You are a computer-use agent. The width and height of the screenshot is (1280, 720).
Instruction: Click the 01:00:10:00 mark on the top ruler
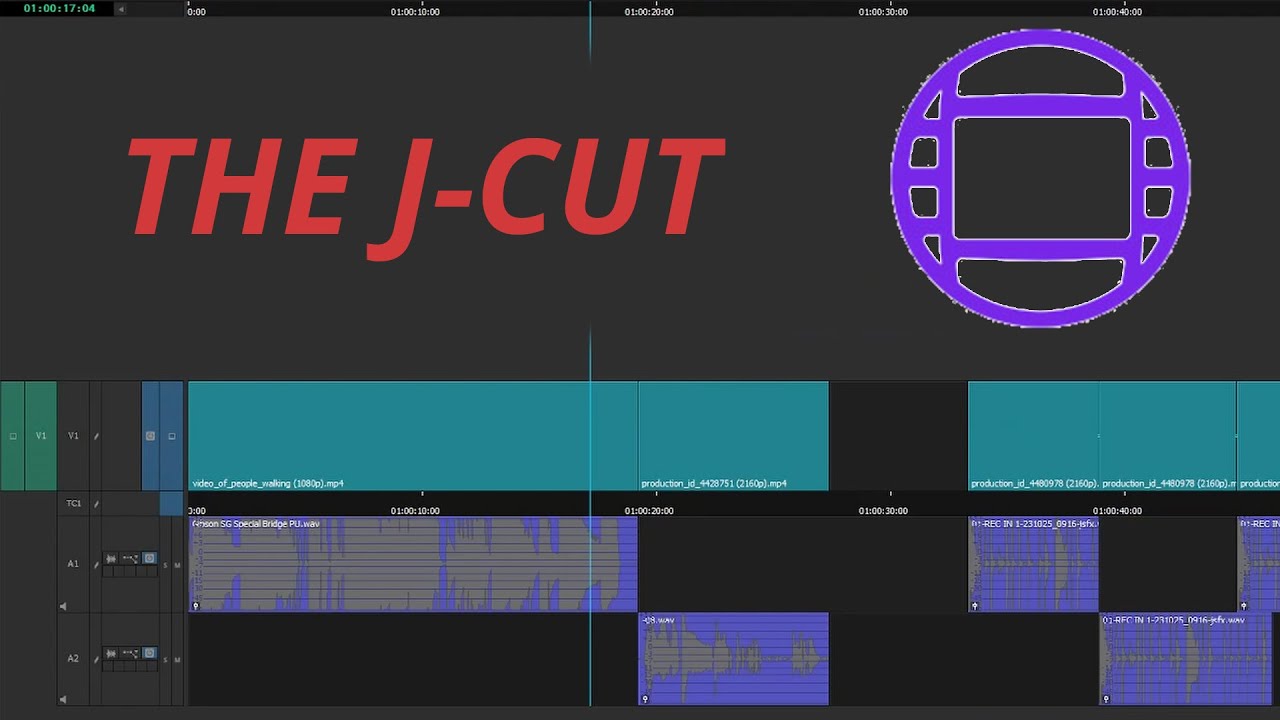[415, 12]
